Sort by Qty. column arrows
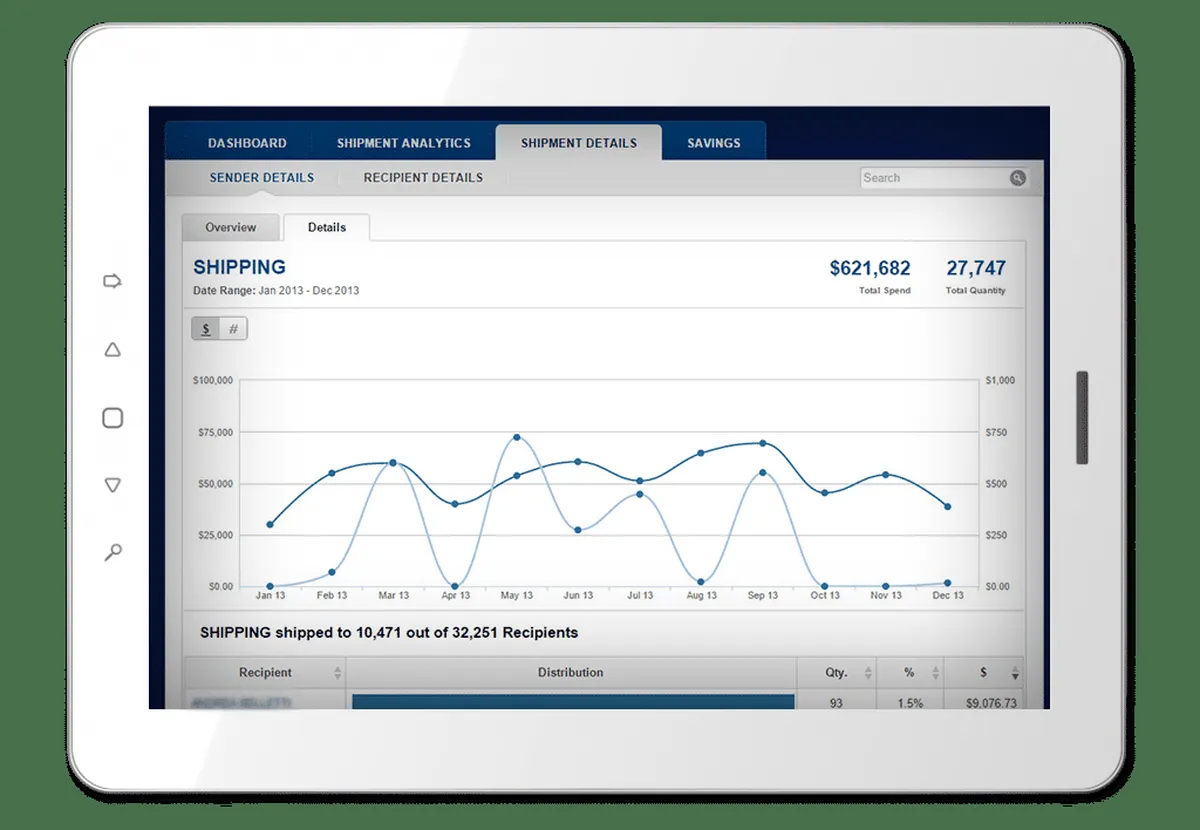 [x=866, y=673]
